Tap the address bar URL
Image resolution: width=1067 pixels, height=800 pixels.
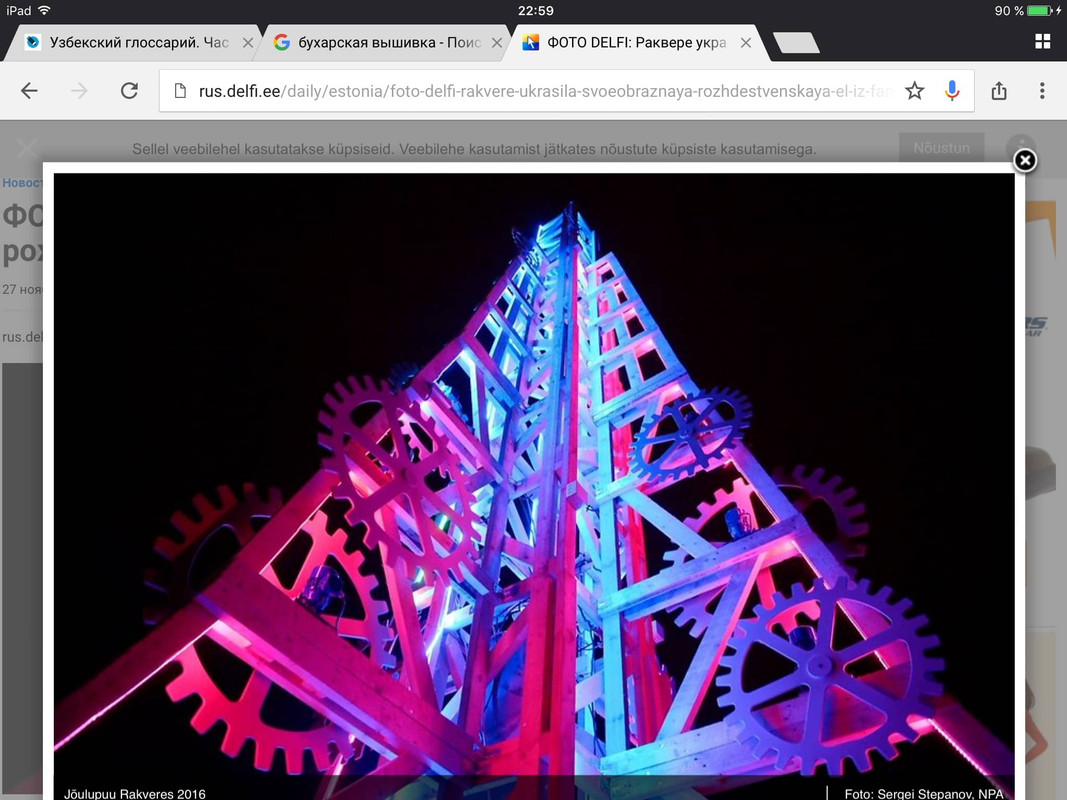click(544, 91)
